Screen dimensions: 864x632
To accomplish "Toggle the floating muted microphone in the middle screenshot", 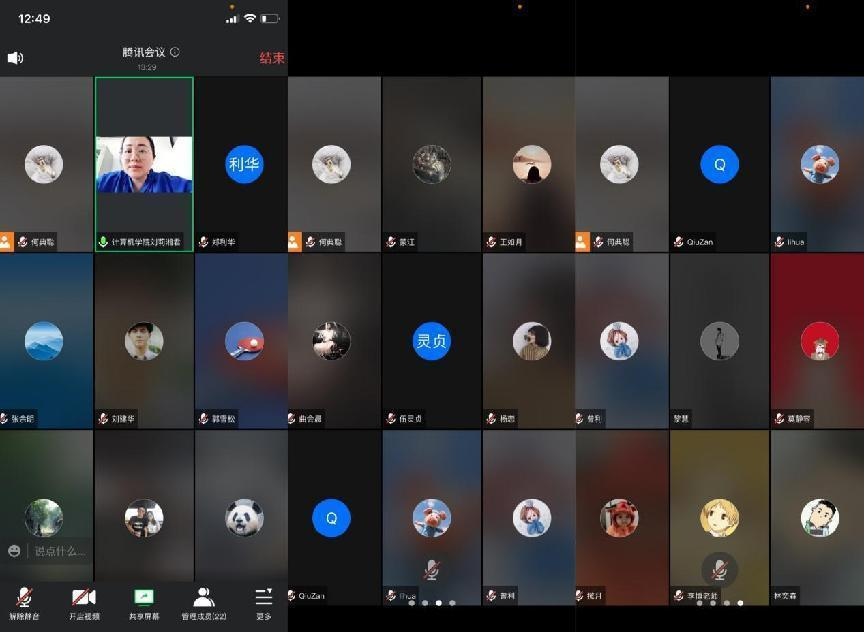I will [x=431, y=570].
